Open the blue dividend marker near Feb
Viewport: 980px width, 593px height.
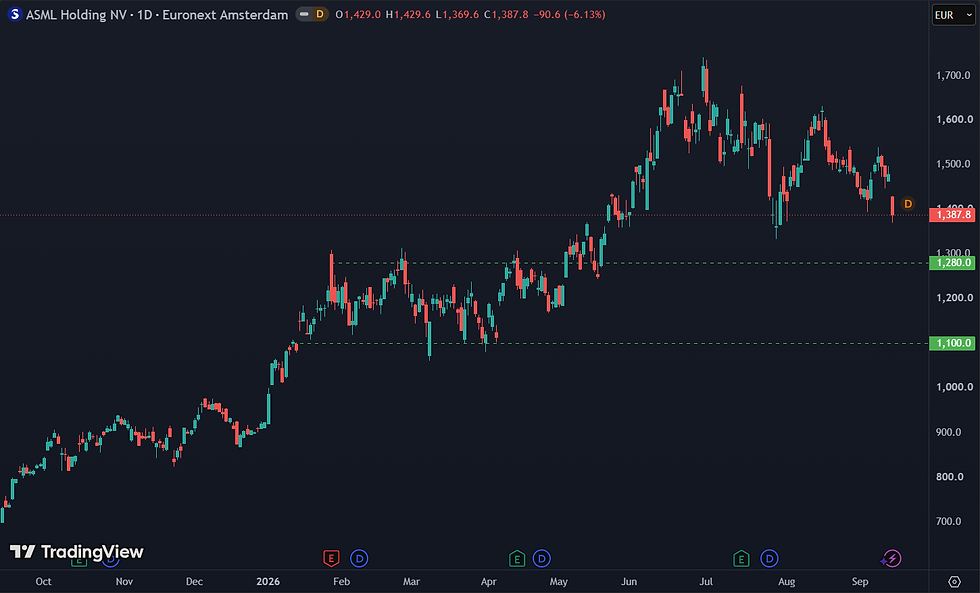pos(359,558)
